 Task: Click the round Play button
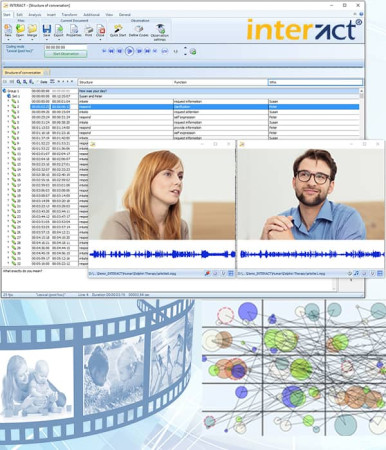pyautogui.click(x=129, y=51)
